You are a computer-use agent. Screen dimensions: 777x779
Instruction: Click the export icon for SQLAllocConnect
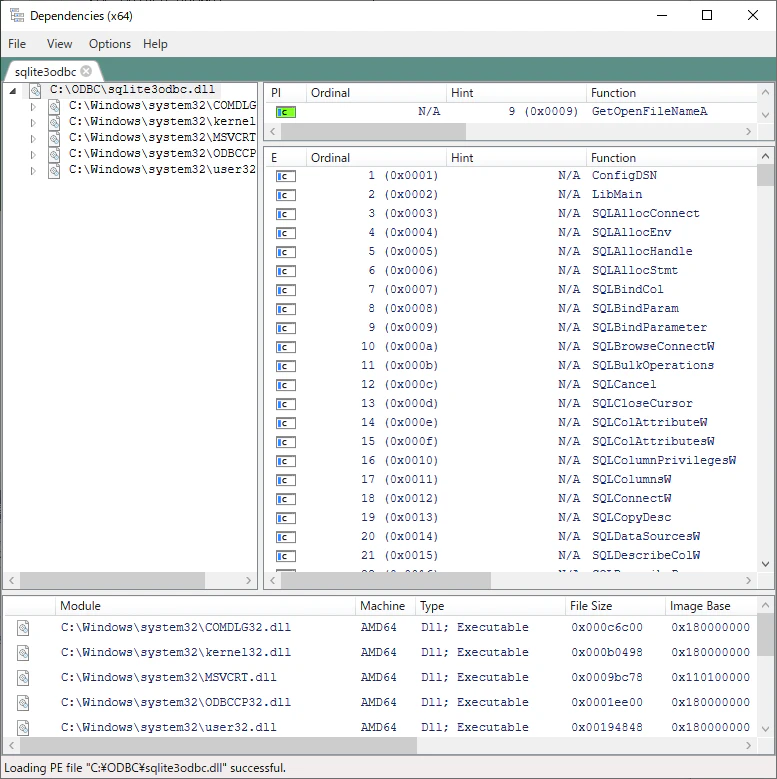coord(286,214)
